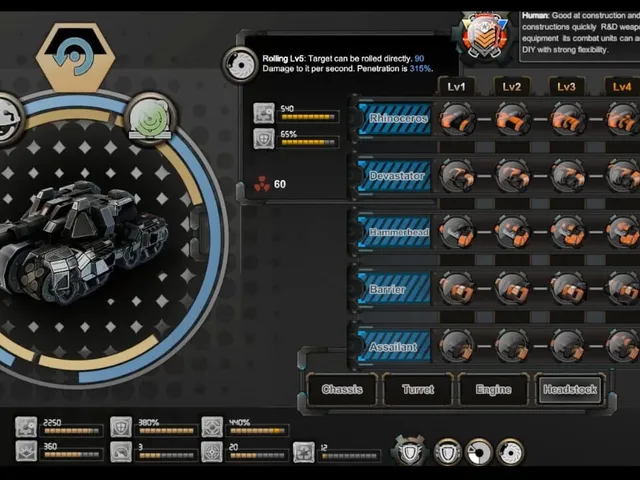Click the tank preview model
640x480 pixels.
point(84,241)
